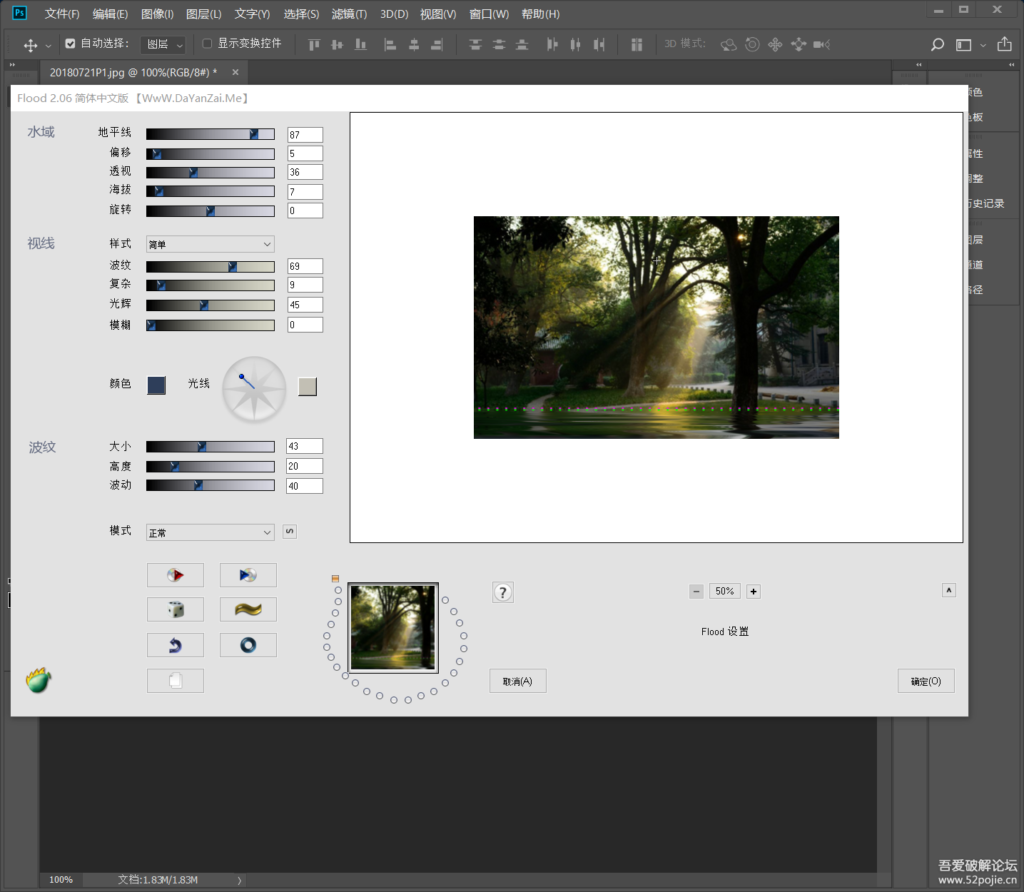The height and width of the screenshot is (892, 1024).
Task: Distribute bottom edges icon
Action: click(522, 44)
